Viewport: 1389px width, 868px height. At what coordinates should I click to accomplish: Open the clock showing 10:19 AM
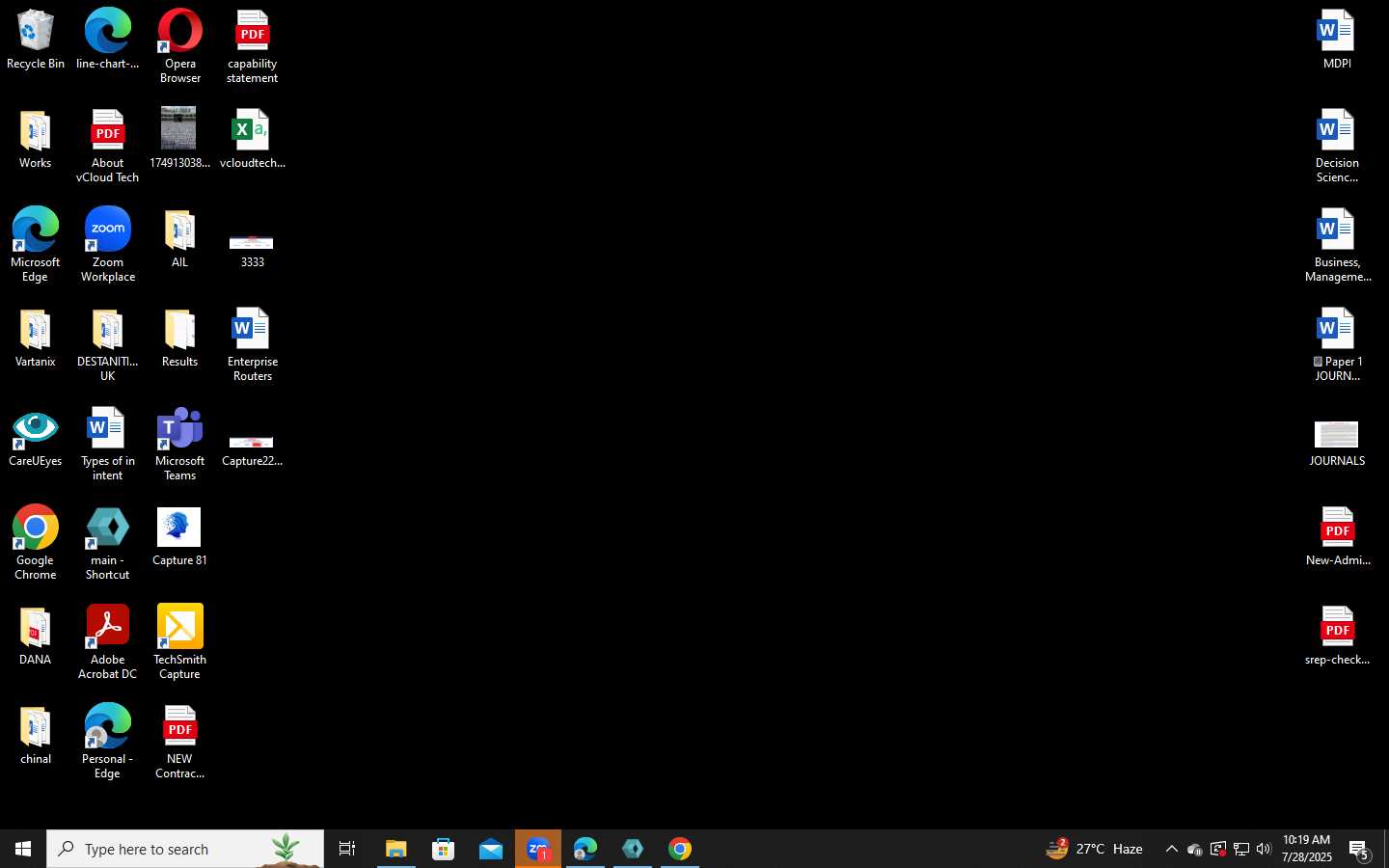pos(1307,849)
